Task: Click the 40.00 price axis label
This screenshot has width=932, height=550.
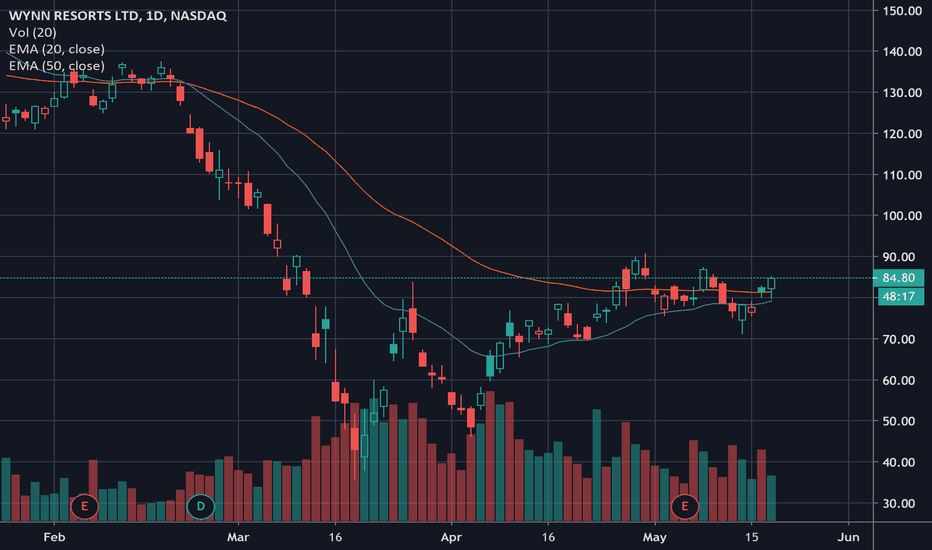Action: point(899,462)
